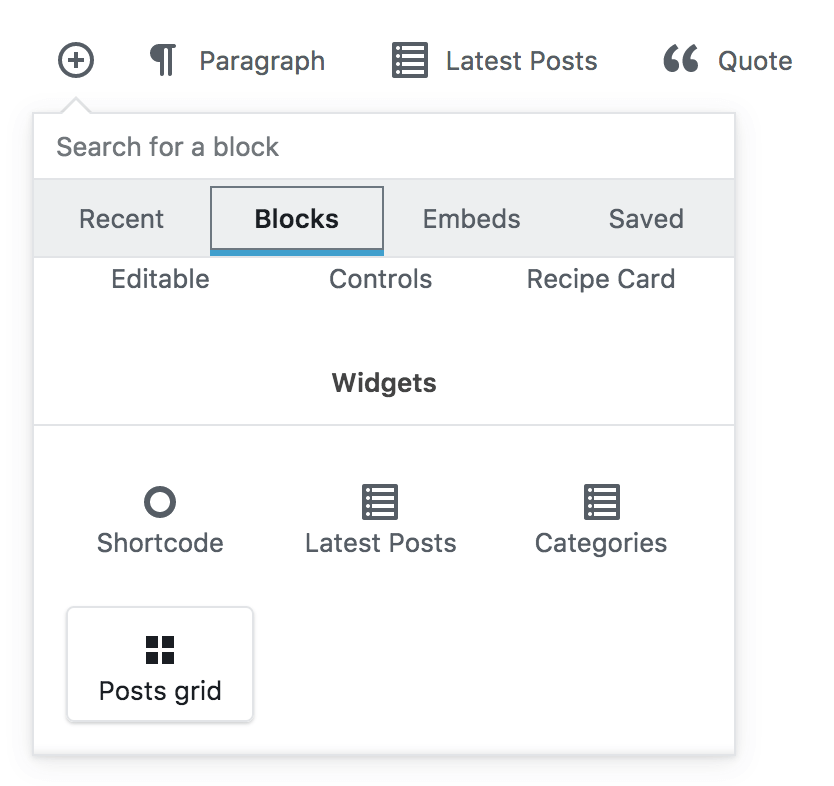Viewport: 834px width, 786px height.
Task: Choose the Categories widget icon
Action: (601, 502)
